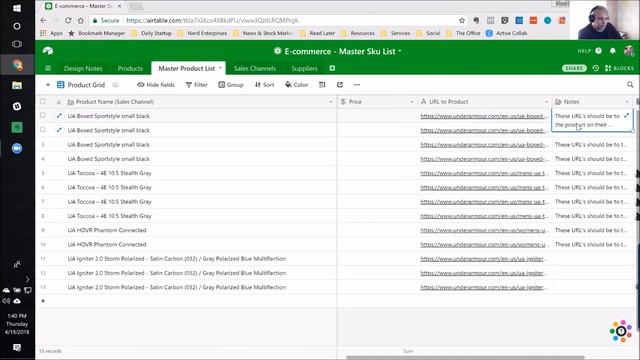Open row height icon in toolbar
Screen dimensions: 640x360
(x=322, y=85)
